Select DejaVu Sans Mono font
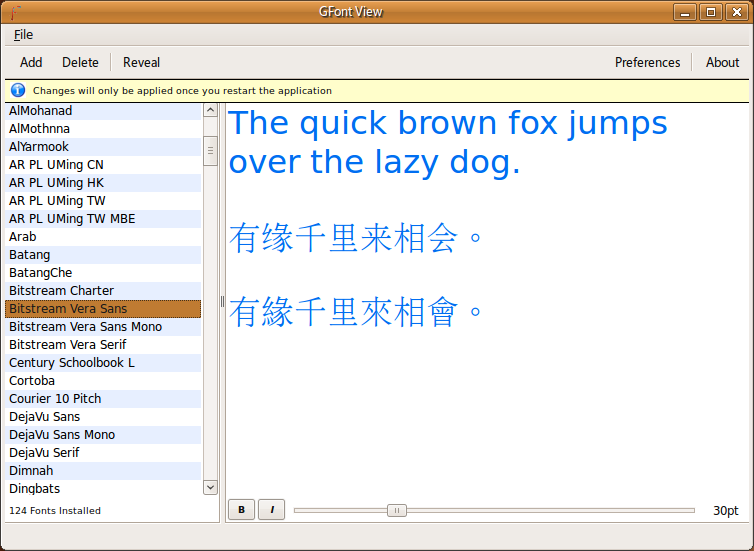The width and height of the screenshot is (754, 551). (x=103, y=435)
